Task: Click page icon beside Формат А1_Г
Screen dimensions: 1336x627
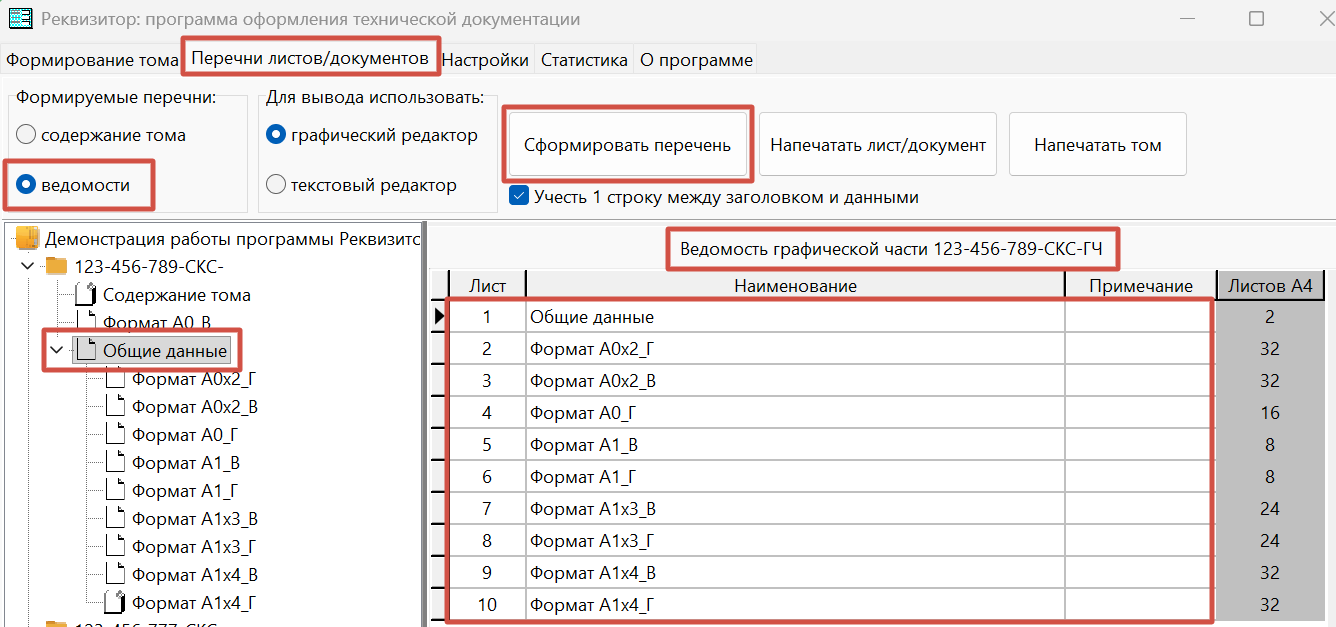Action: [x=116, y=490]
